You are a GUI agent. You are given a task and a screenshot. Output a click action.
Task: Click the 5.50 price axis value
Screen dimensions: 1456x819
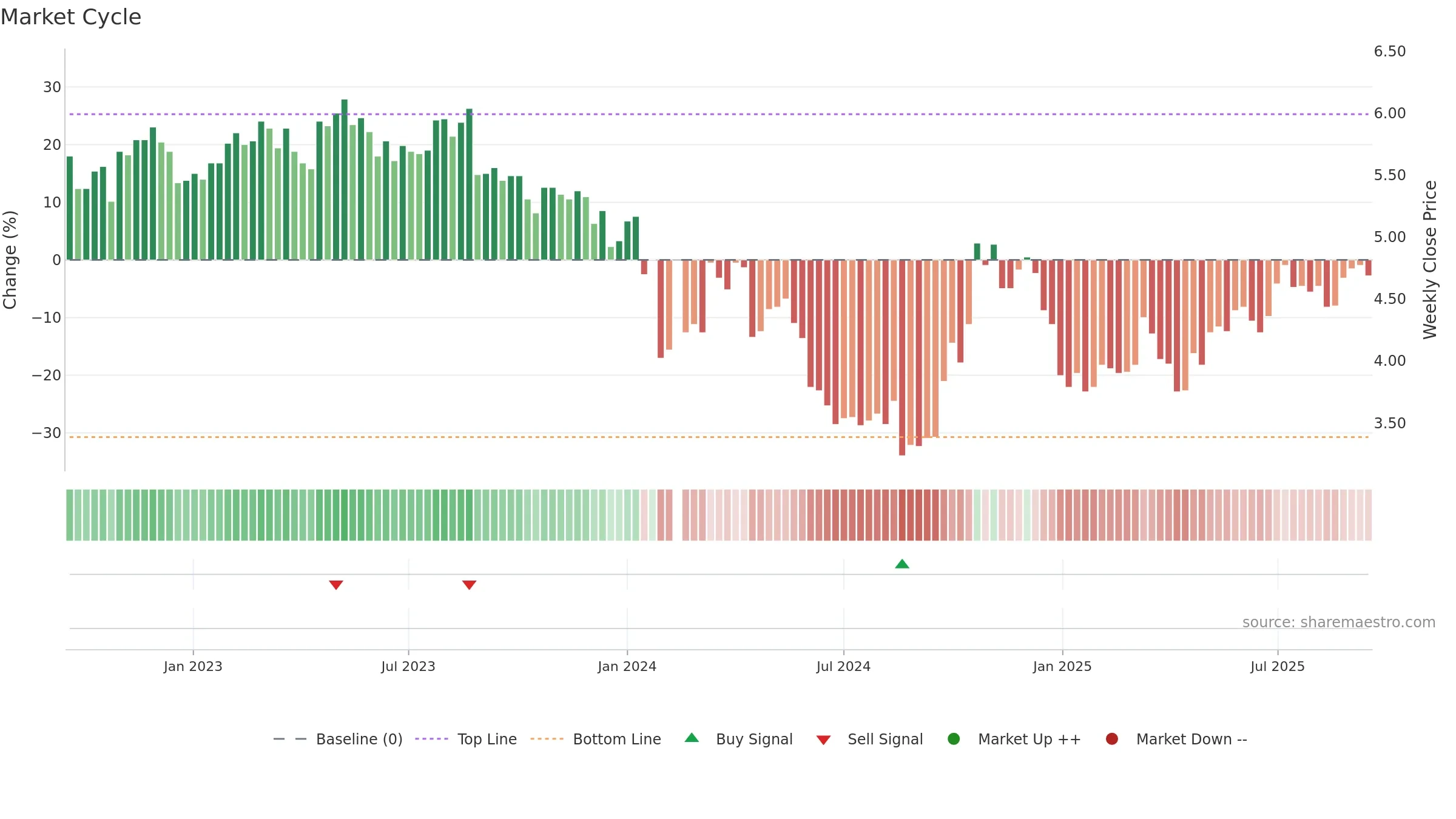tap(1390, 175)
